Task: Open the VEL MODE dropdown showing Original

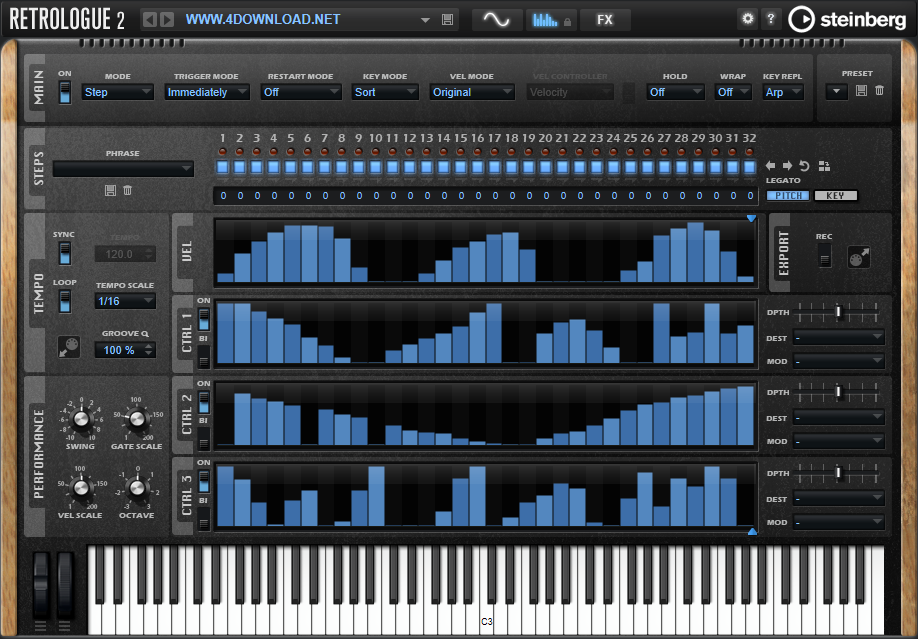Action: 472,92
